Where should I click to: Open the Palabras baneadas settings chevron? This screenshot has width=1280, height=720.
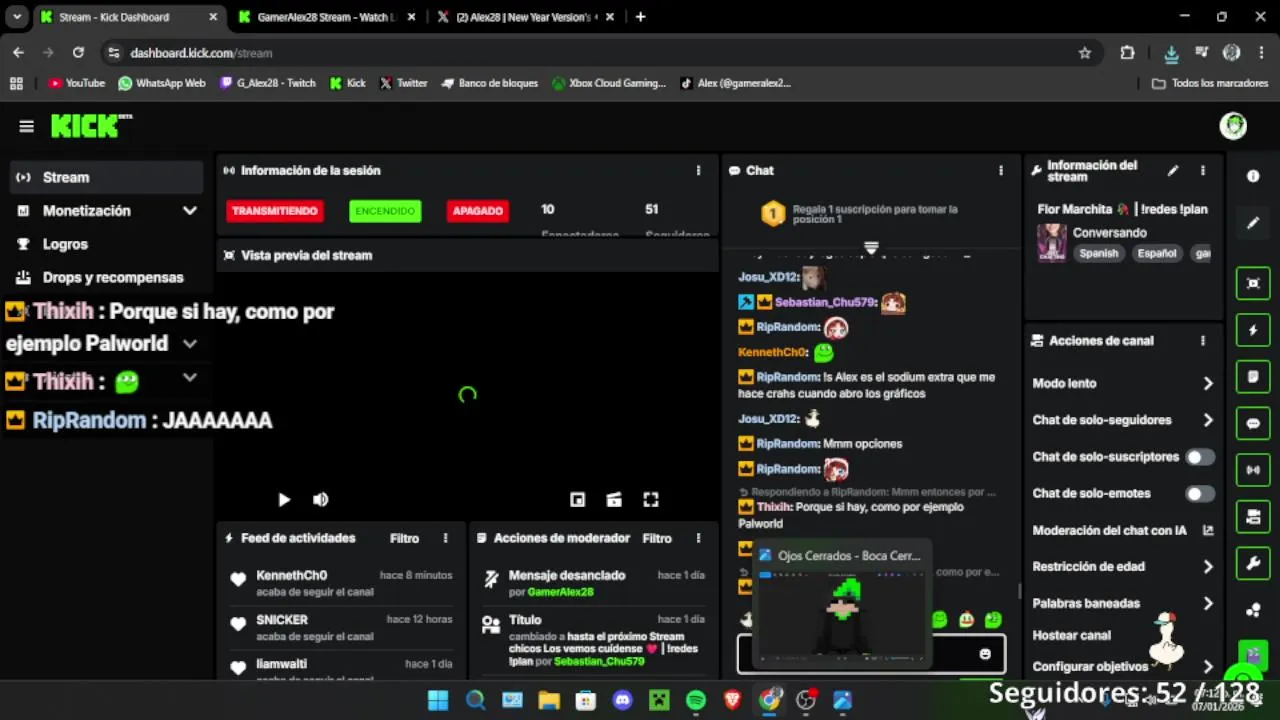point(1208,603)
